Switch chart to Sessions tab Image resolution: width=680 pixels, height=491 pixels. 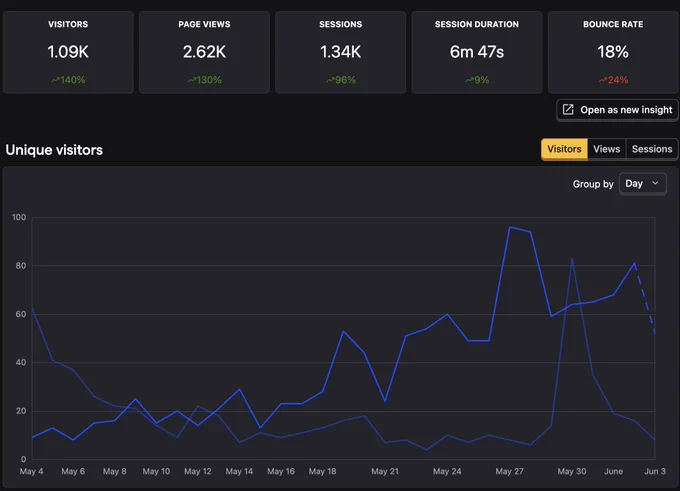click(652, 149)
